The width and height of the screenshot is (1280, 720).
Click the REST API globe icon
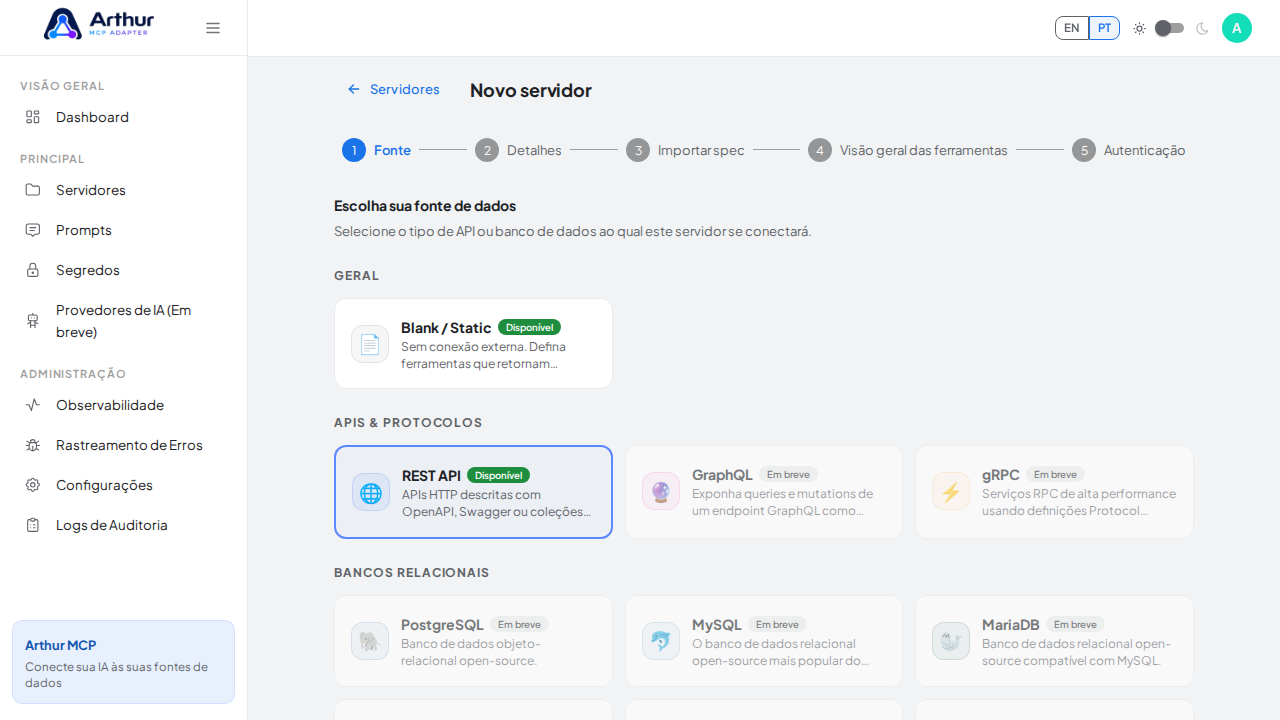tap(371, 492)
